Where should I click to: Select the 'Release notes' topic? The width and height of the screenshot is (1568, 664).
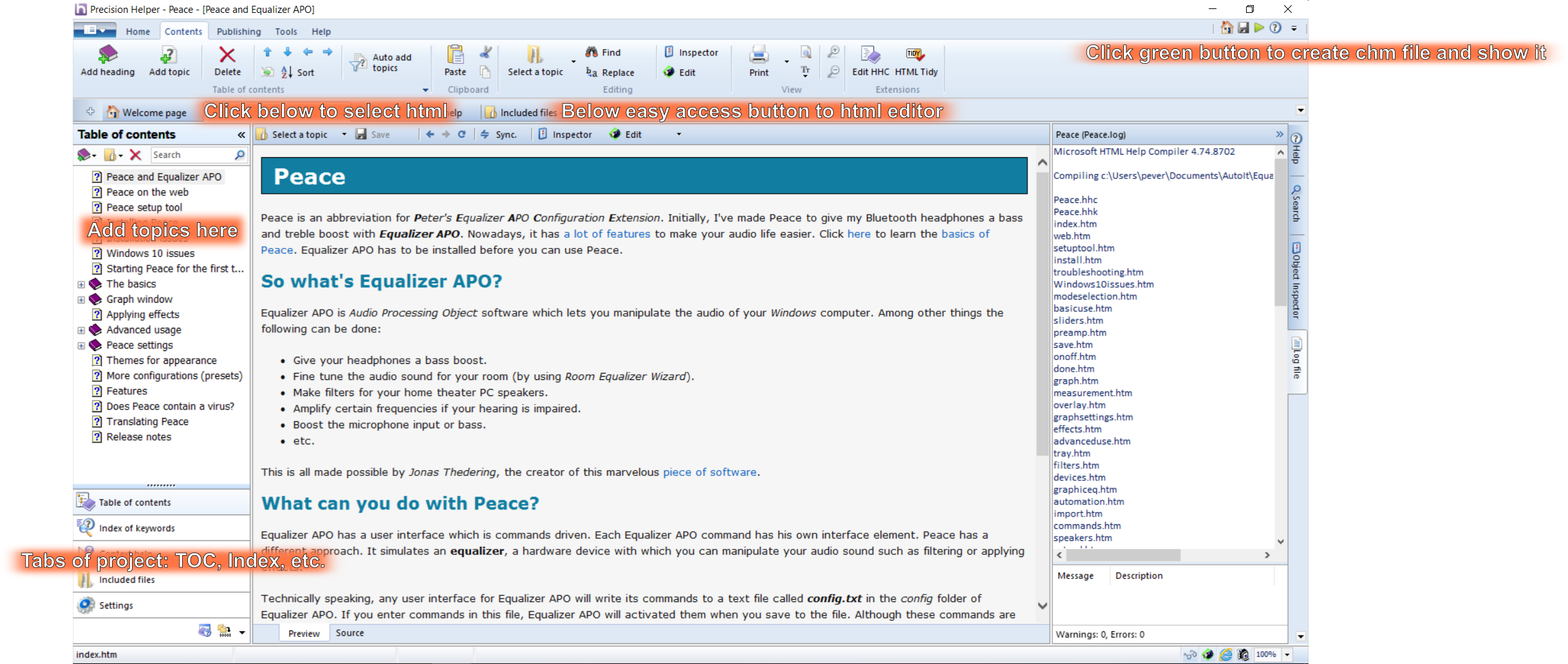[138, 437]
